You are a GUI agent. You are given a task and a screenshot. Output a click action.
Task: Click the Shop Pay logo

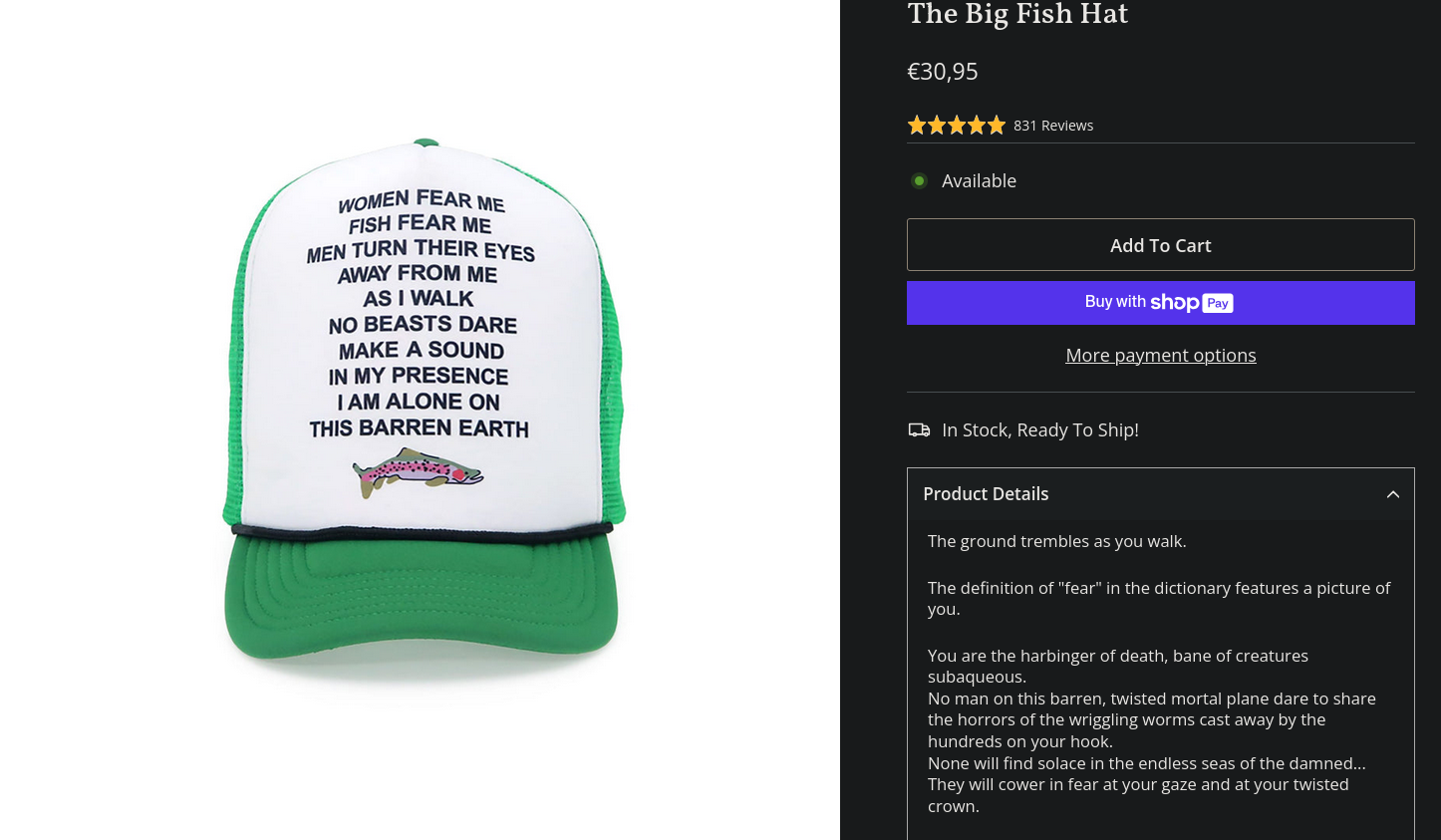[1192, 302]
